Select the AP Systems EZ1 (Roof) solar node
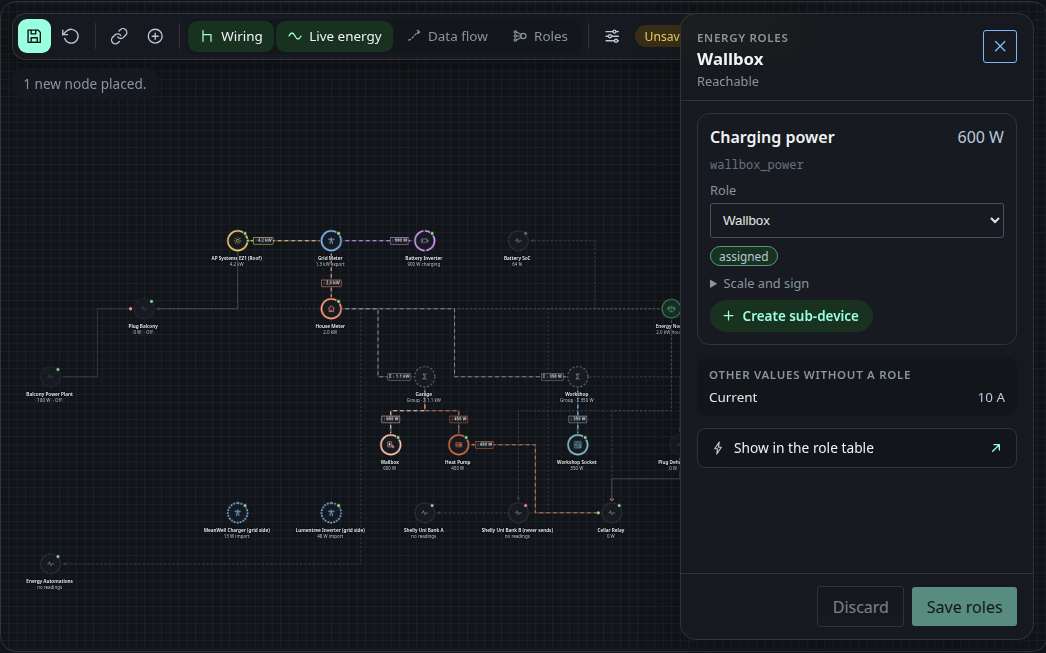Screen dimensions: 1046x653 (x=237, y=241)
